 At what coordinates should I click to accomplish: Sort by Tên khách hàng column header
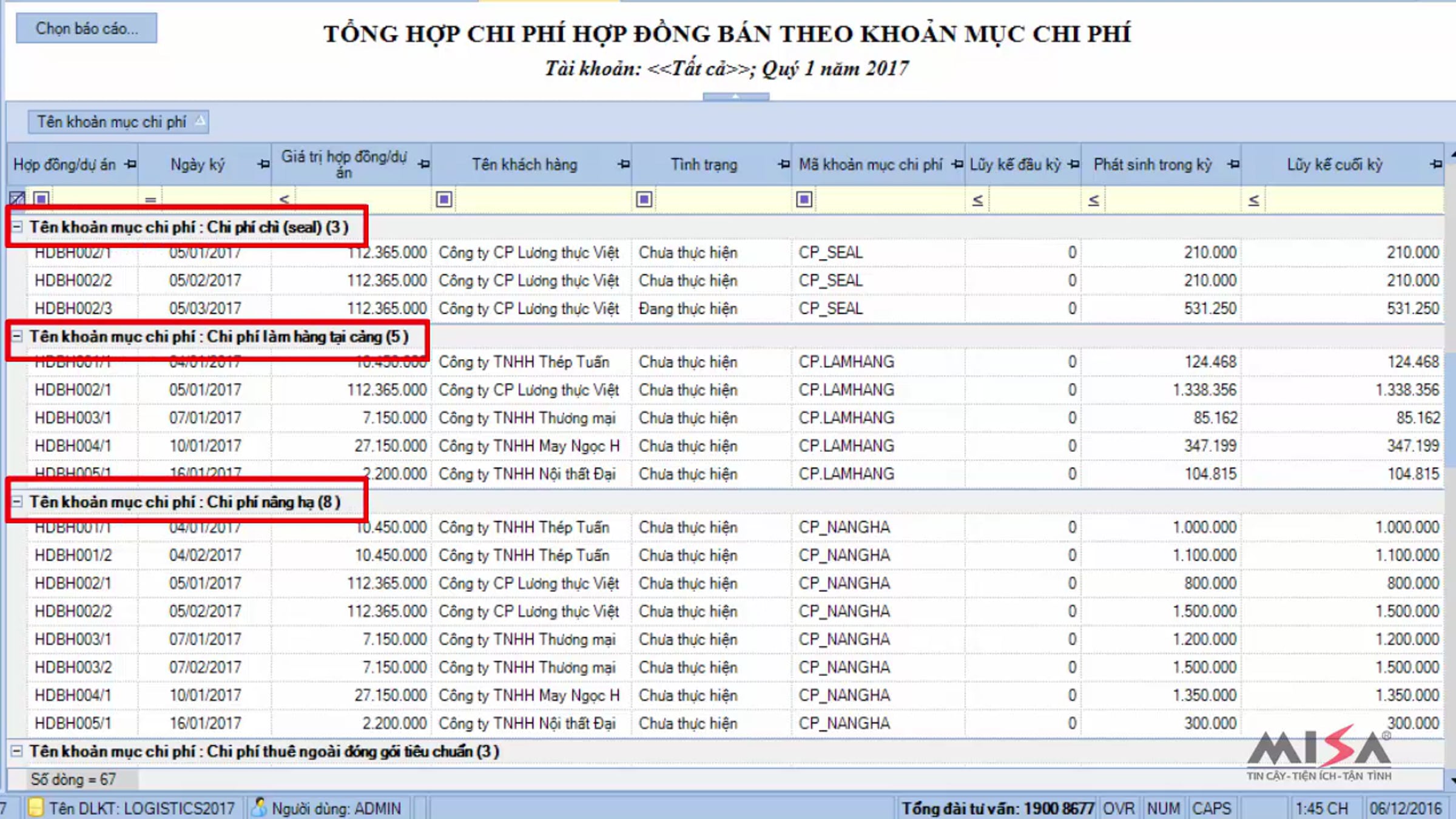click(x=525, y=164)
